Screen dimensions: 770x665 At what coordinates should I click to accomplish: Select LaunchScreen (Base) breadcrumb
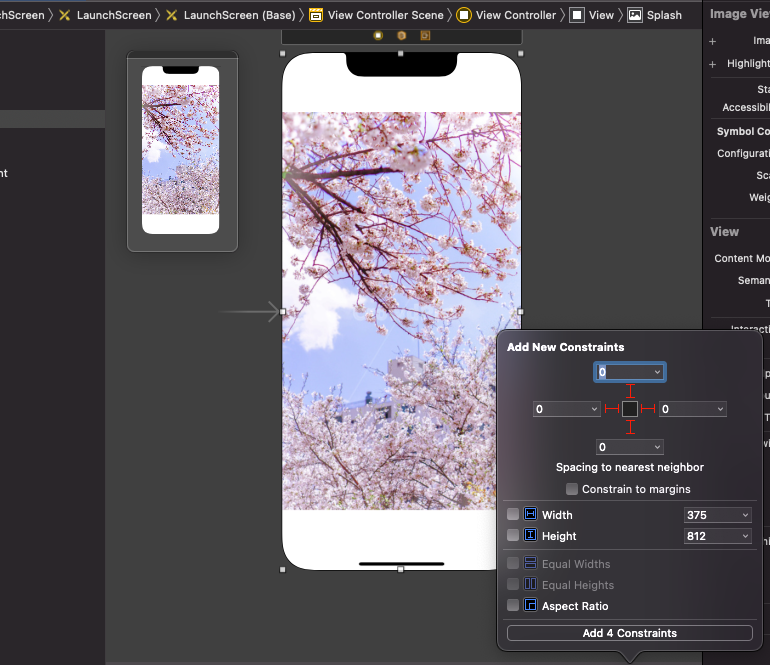[240, 15]
